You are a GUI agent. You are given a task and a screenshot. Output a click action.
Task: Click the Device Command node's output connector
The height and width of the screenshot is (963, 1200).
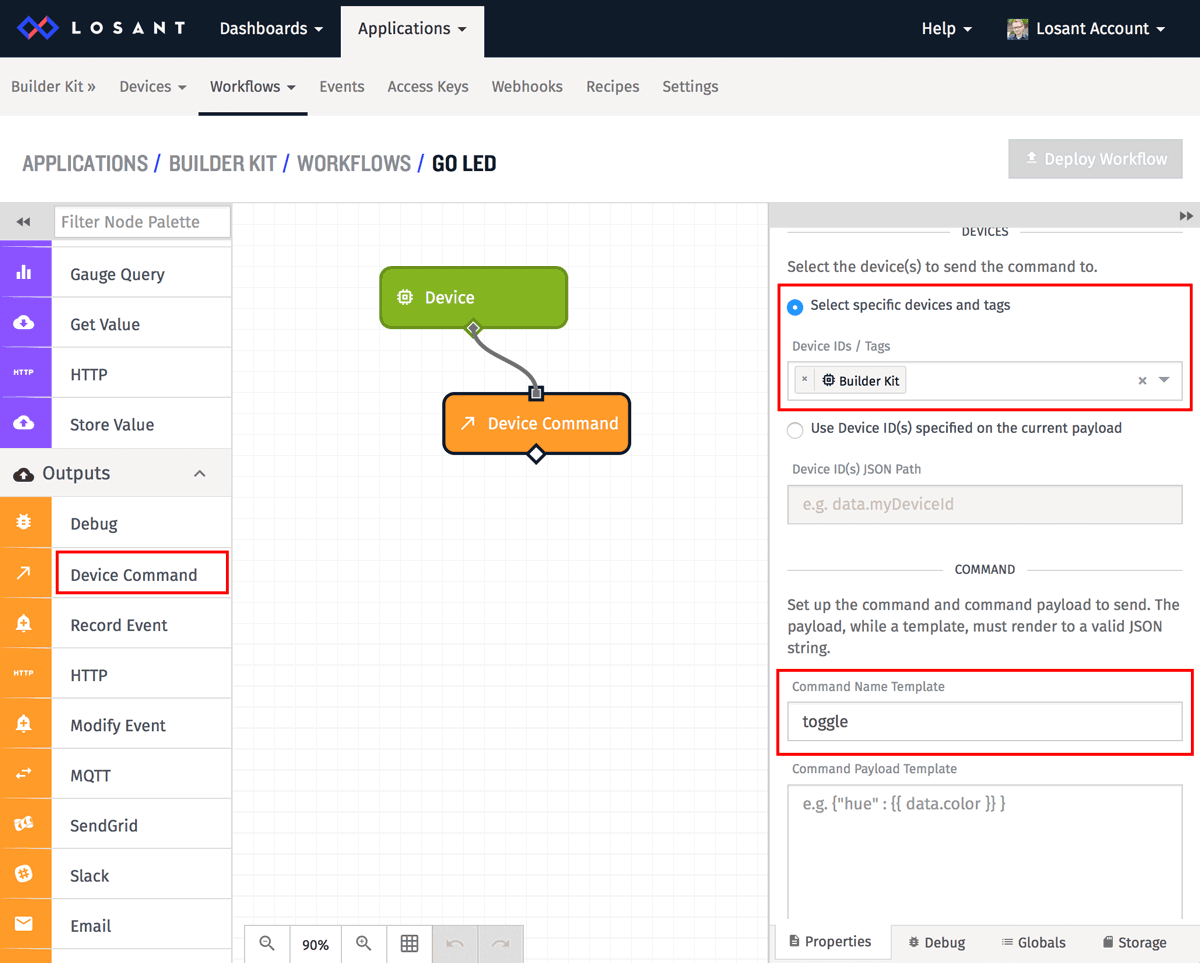pyautogui.click(x=536, y=455)
